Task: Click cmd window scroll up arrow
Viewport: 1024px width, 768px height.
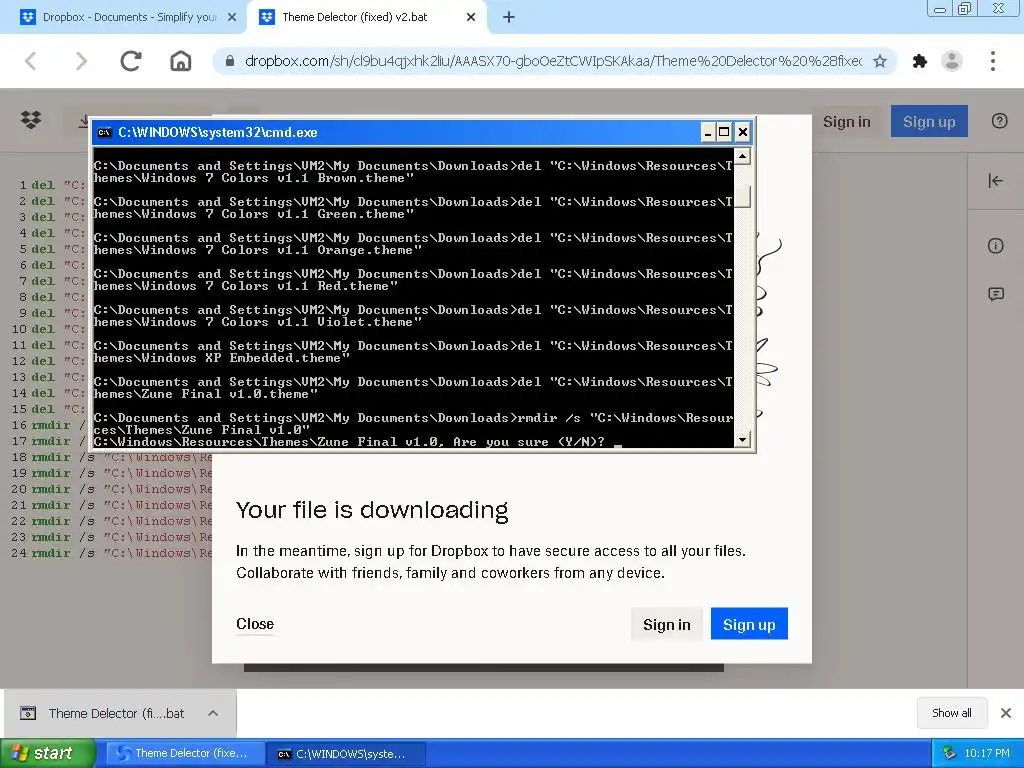Action: pyautogui.click(x=742, y=156)
